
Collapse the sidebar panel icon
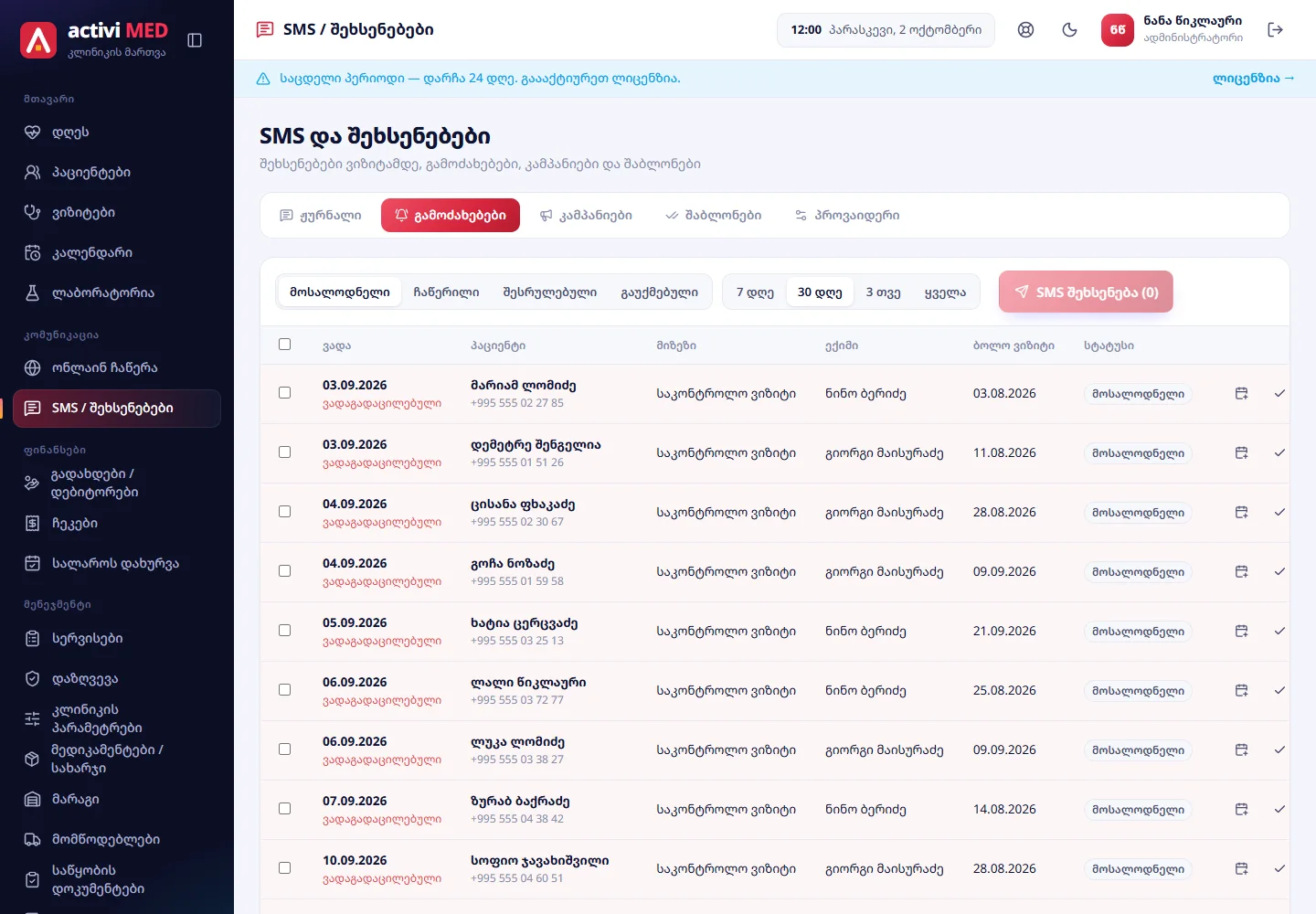pyautogui.click(x=195, y=40)
